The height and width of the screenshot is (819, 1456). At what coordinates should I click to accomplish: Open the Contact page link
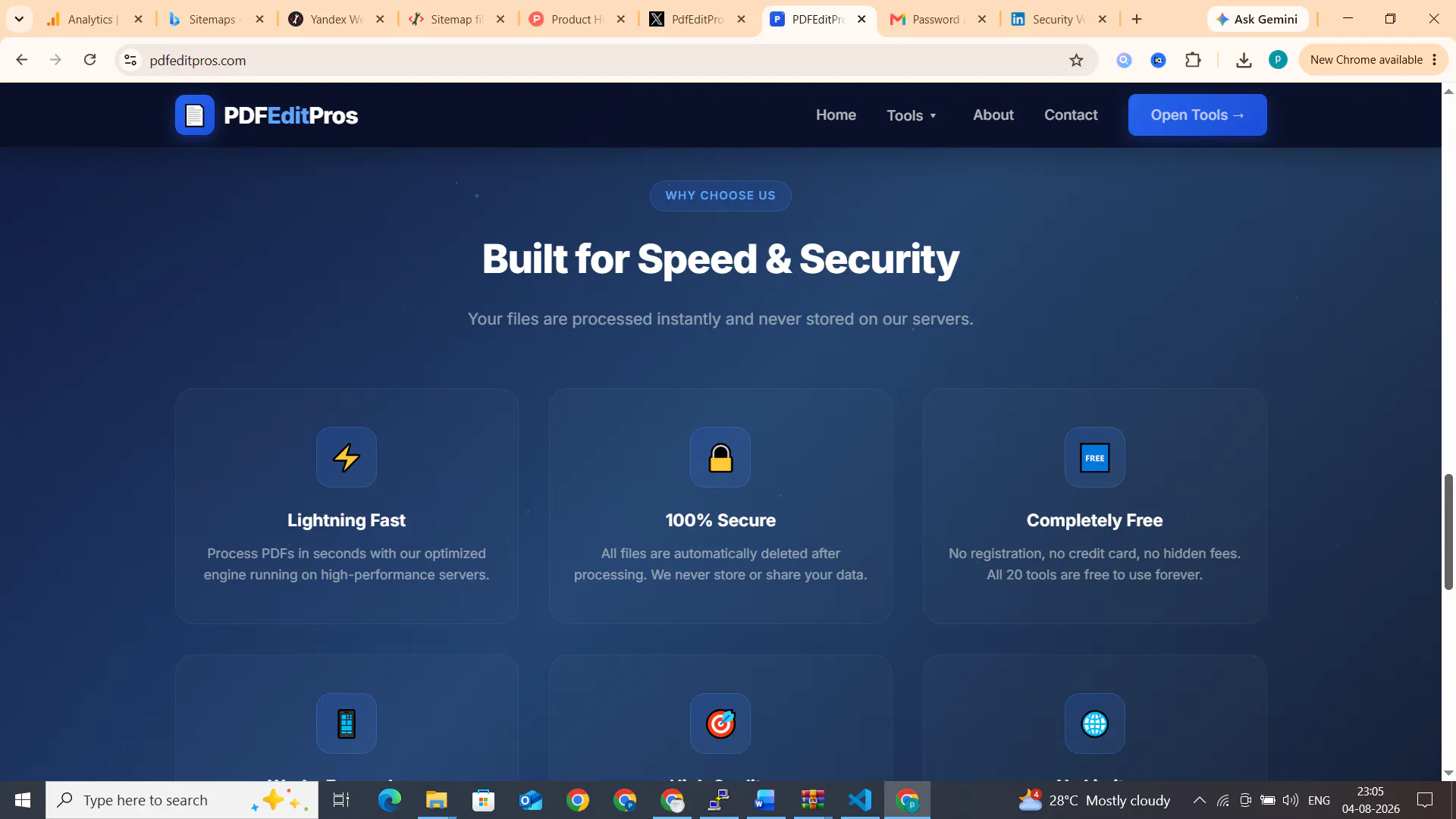click(1071, 115)
